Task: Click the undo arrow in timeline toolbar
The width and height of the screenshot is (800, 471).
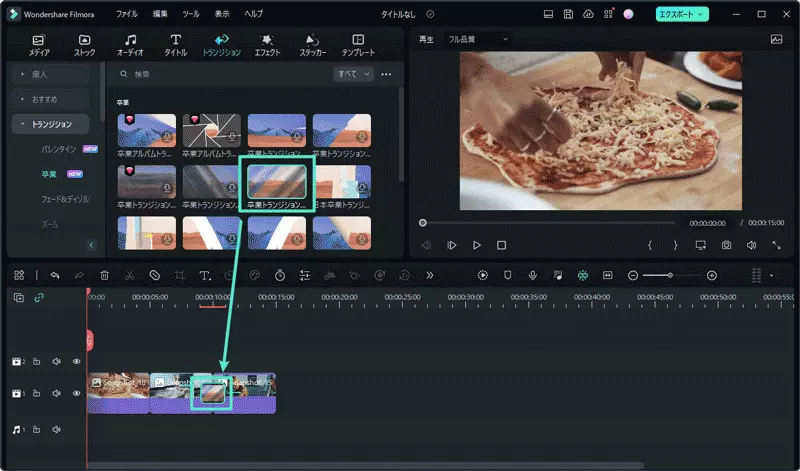Action: 55,275
